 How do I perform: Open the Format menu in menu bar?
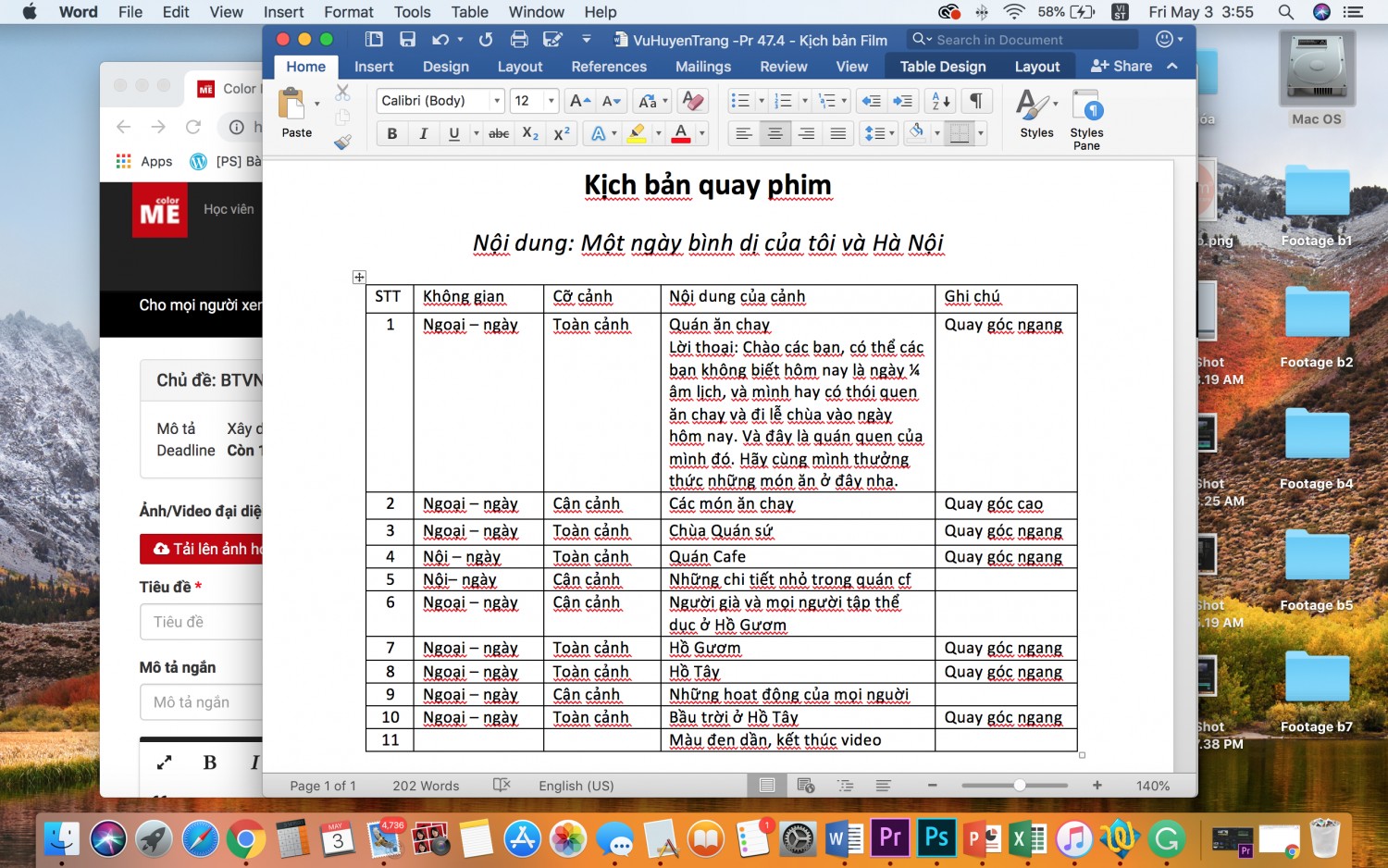point(349,12)
